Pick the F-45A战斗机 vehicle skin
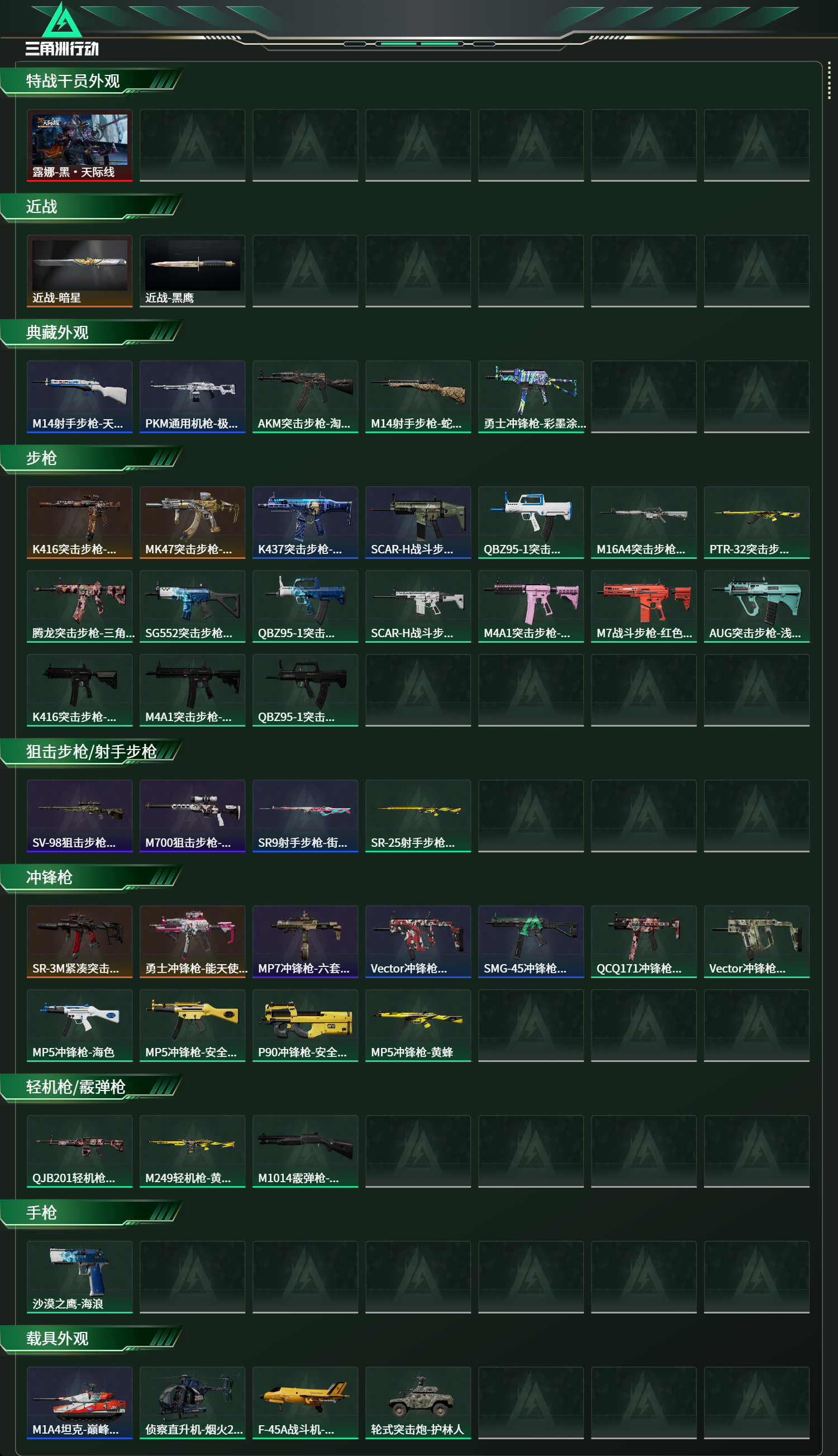 tap(305, 1402)
